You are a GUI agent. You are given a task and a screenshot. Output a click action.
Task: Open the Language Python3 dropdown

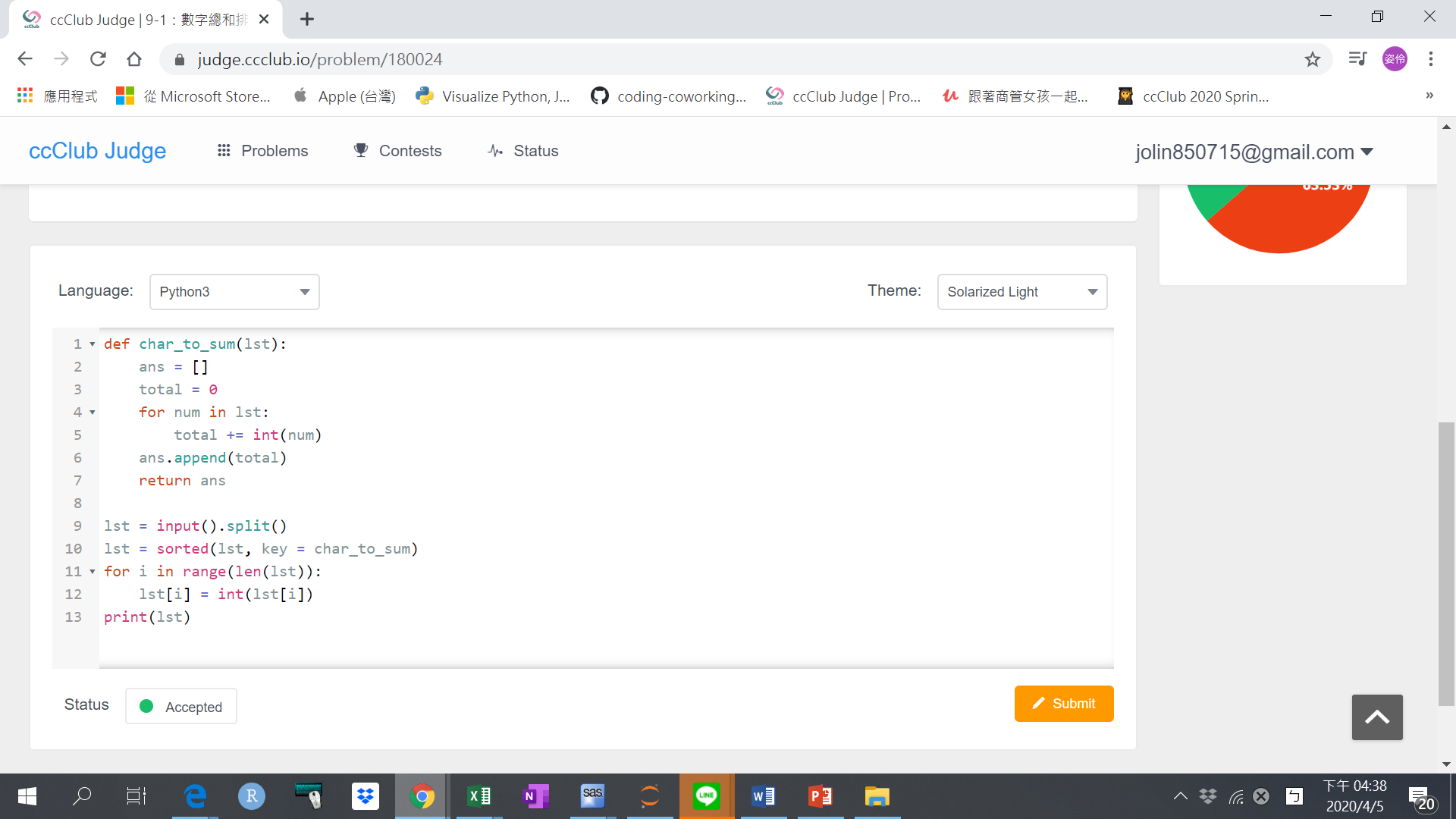tap(234, 291)
